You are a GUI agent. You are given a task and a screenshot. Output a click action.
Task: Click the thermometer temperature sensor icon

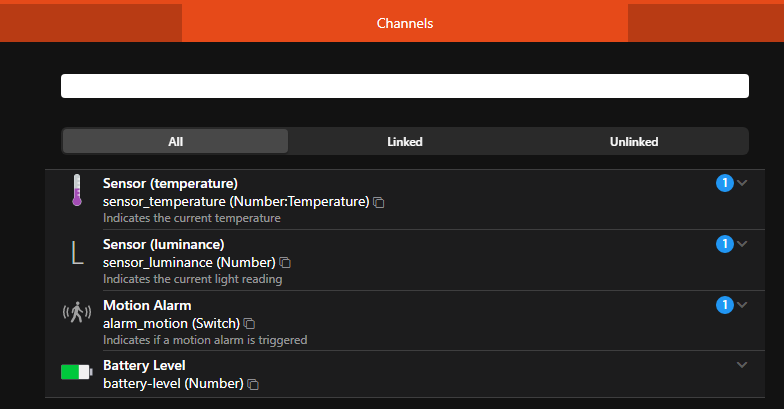pos(76,190)
